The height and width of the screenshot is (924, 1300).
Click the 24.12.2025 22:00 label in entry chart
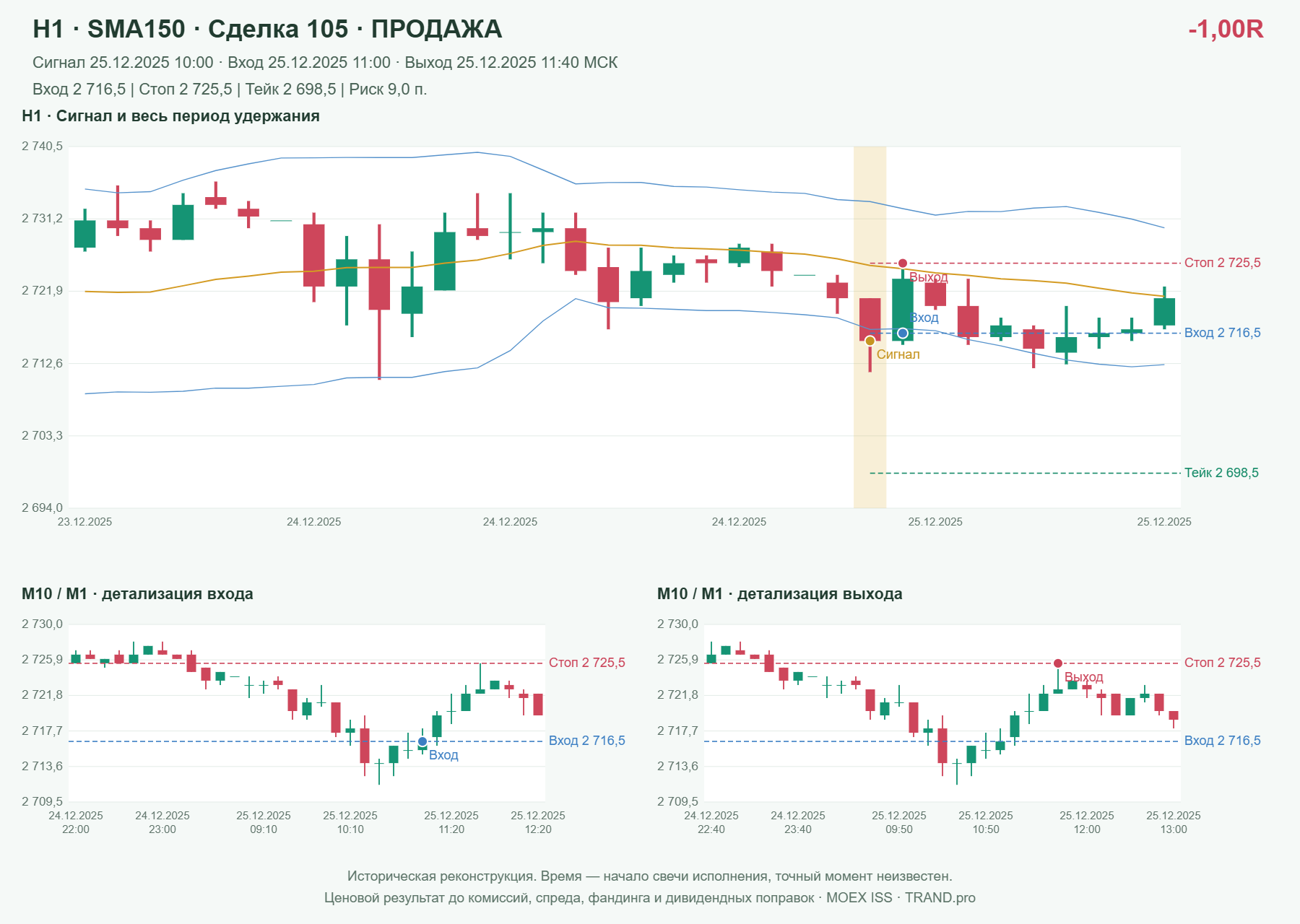[x=76, y=822]
